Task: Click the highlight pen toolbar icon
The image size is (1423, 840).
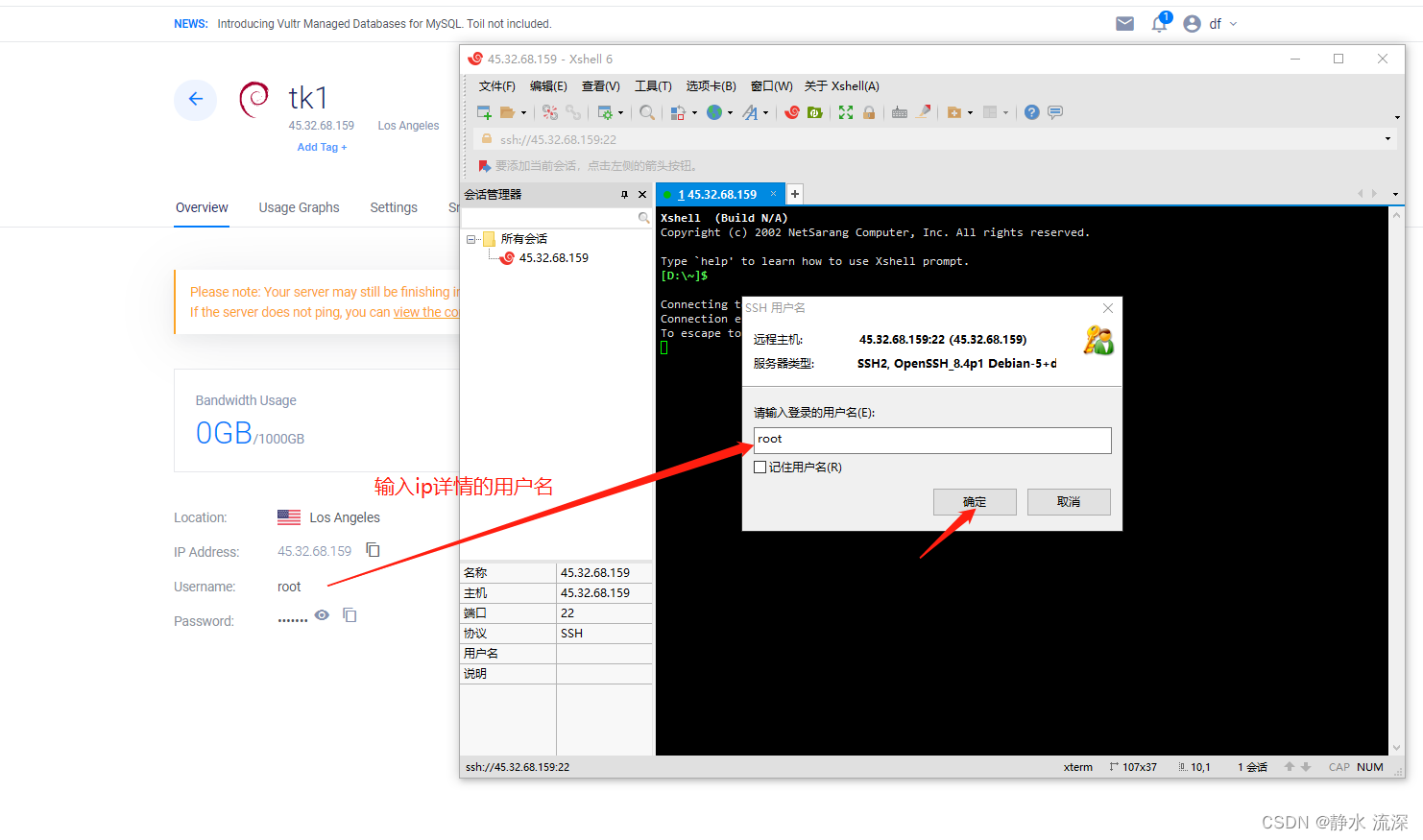Action: click(923, 112)
